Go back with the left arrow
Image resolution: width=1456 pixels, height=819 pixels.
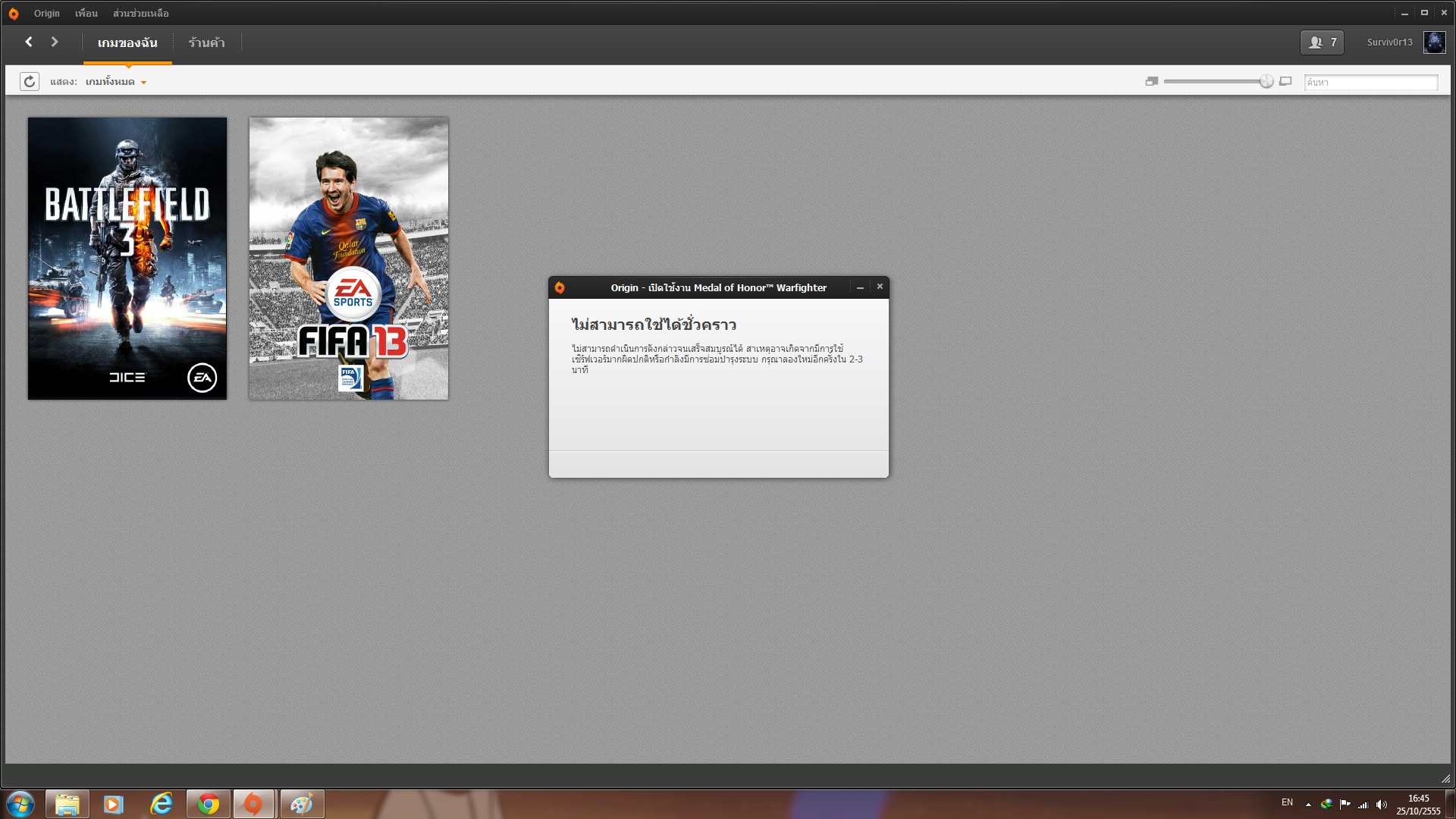tap(29, 42)
